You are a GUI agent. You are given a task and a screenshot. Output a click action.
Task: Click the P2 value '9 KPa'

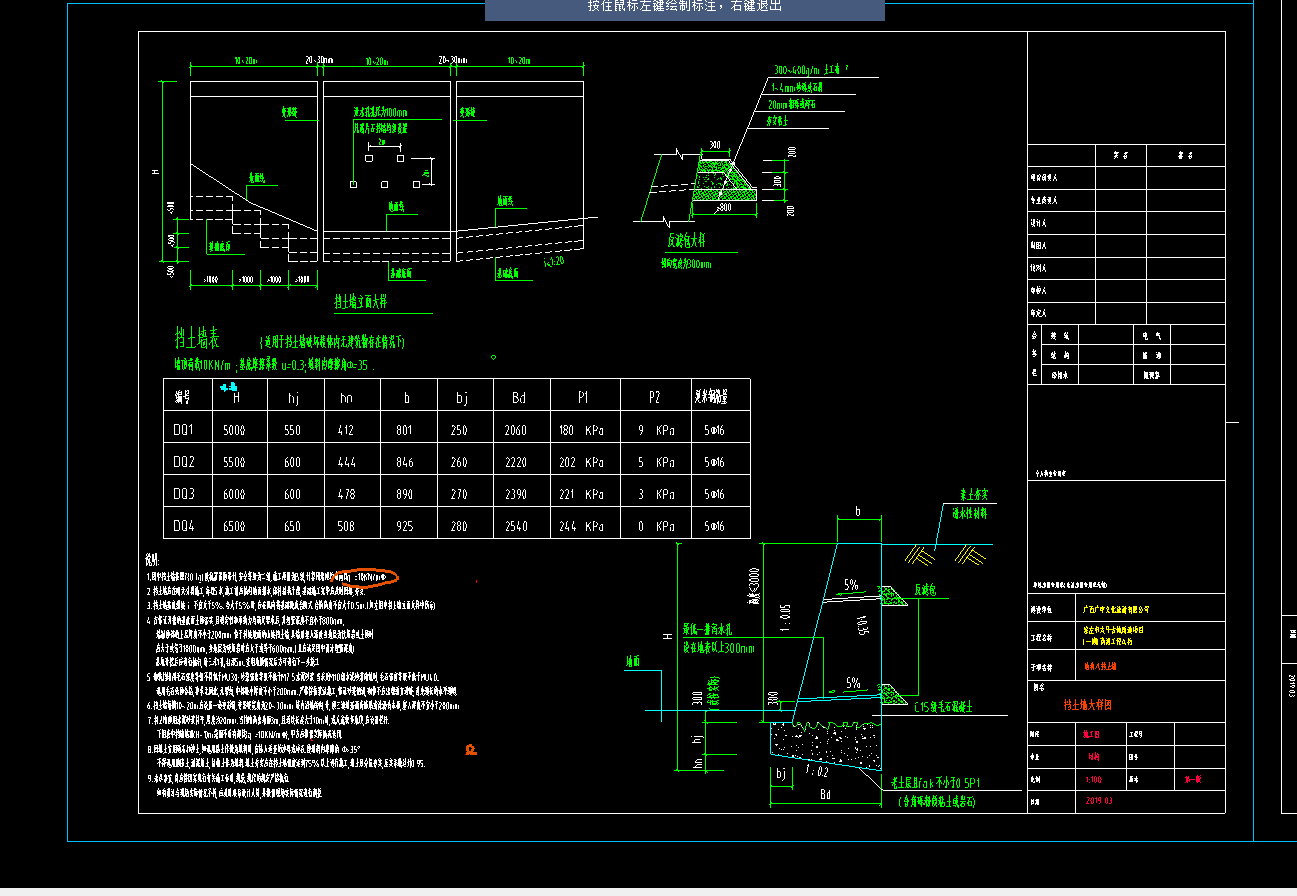click(656, 431)
